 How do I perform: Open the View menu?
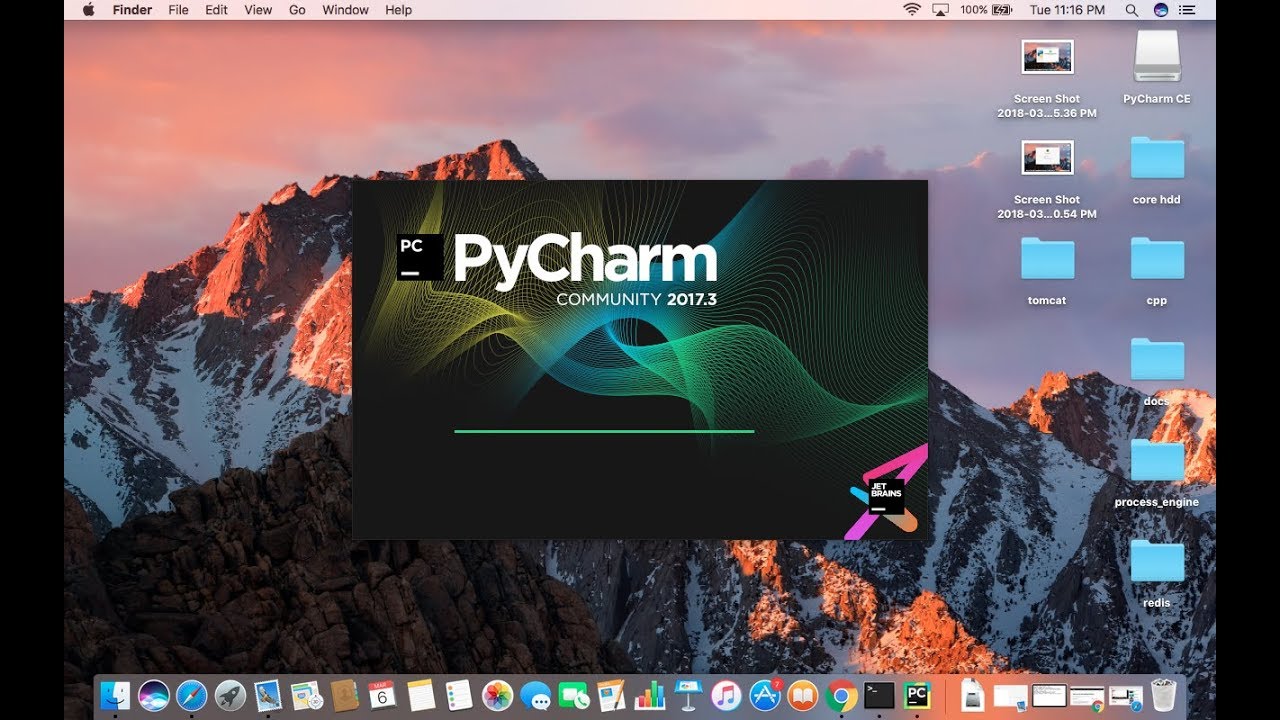click(x=258, y=10)
